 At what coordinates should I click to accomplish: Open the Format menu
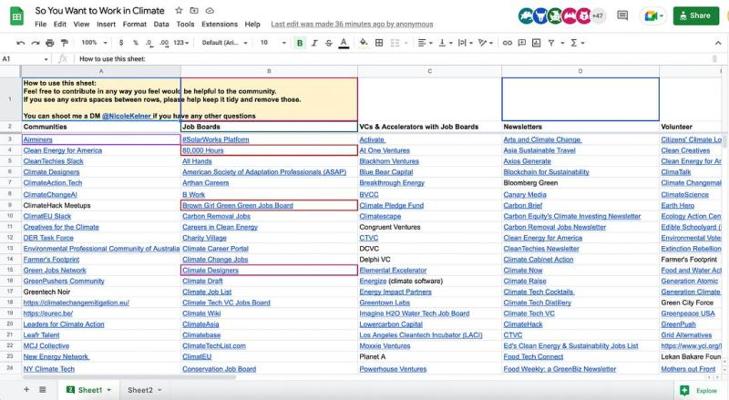(134, 24)
